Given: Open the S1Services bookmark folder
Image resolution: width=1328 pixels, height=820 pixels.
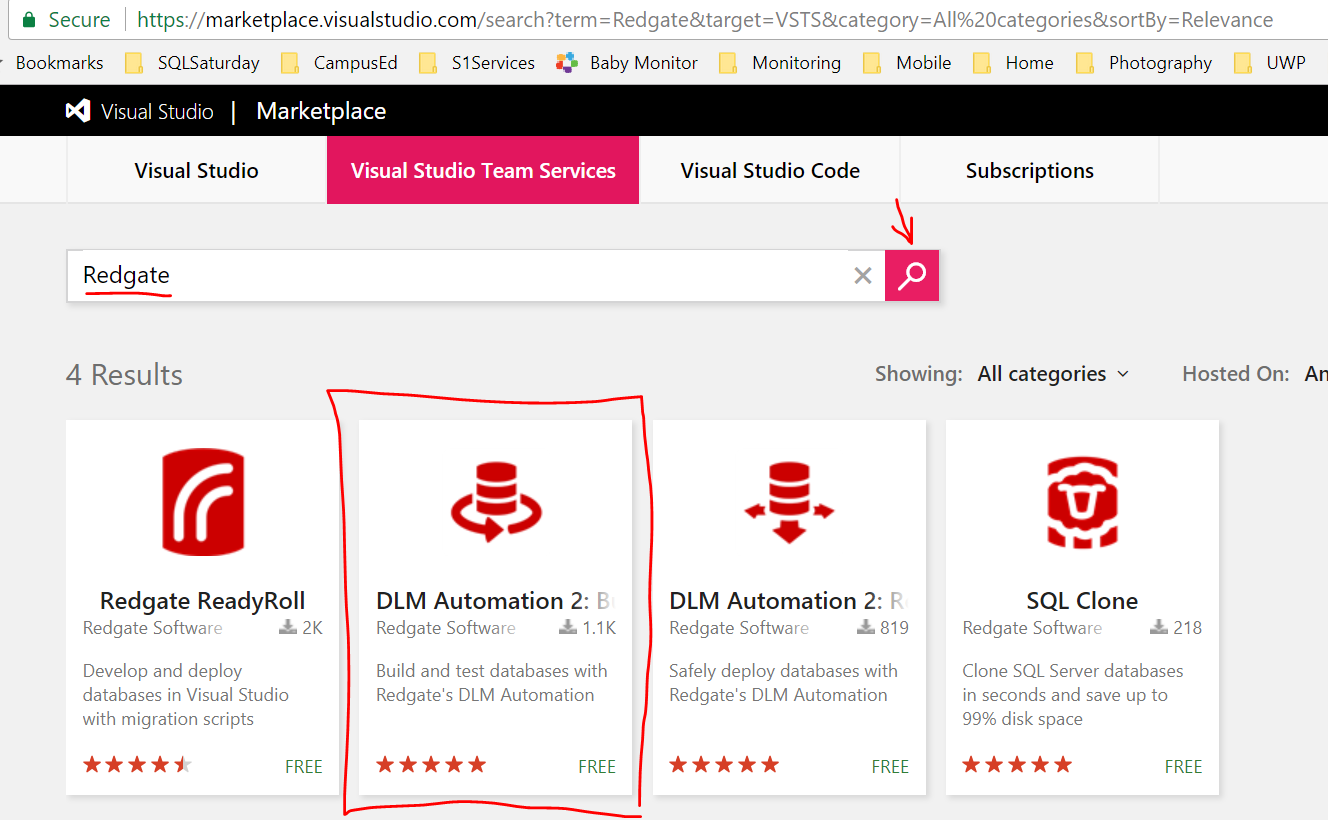Looking at the screenshot, I should pyautogui.click(x=477, y=63).
